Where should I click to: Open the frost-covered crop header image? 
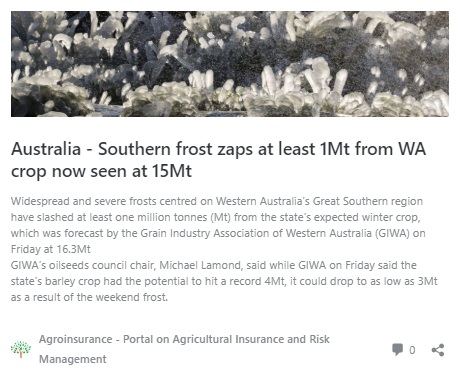click(x=230, y=64)
